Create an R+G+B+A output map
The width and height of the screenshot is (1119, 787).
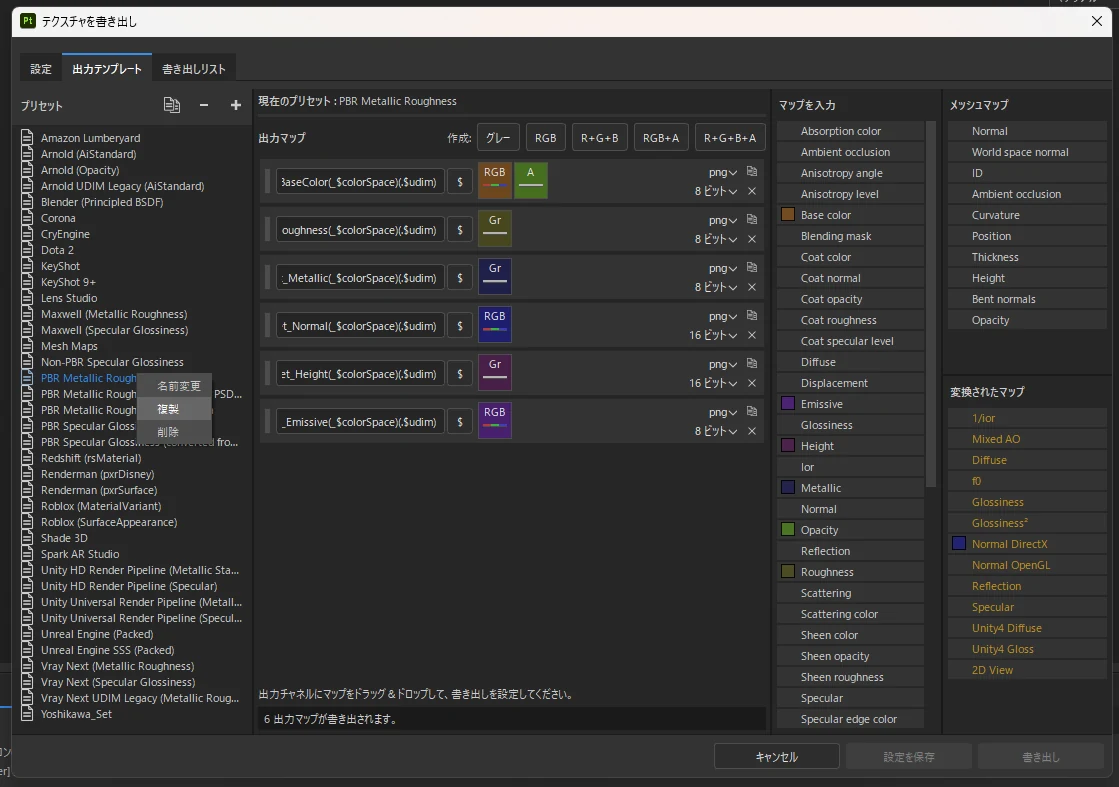click(730, 137)
